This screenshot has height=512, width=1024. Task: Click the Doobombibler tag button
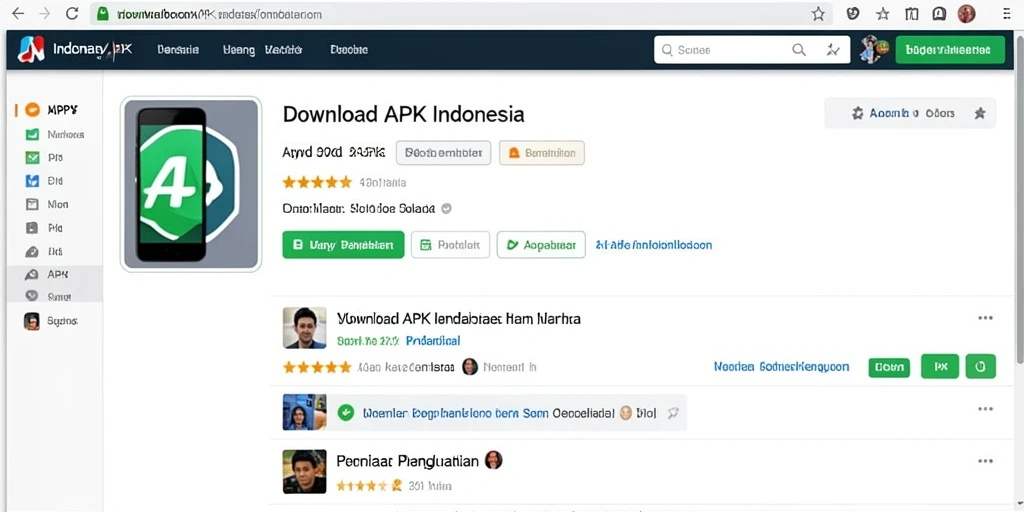coord(443,153)
